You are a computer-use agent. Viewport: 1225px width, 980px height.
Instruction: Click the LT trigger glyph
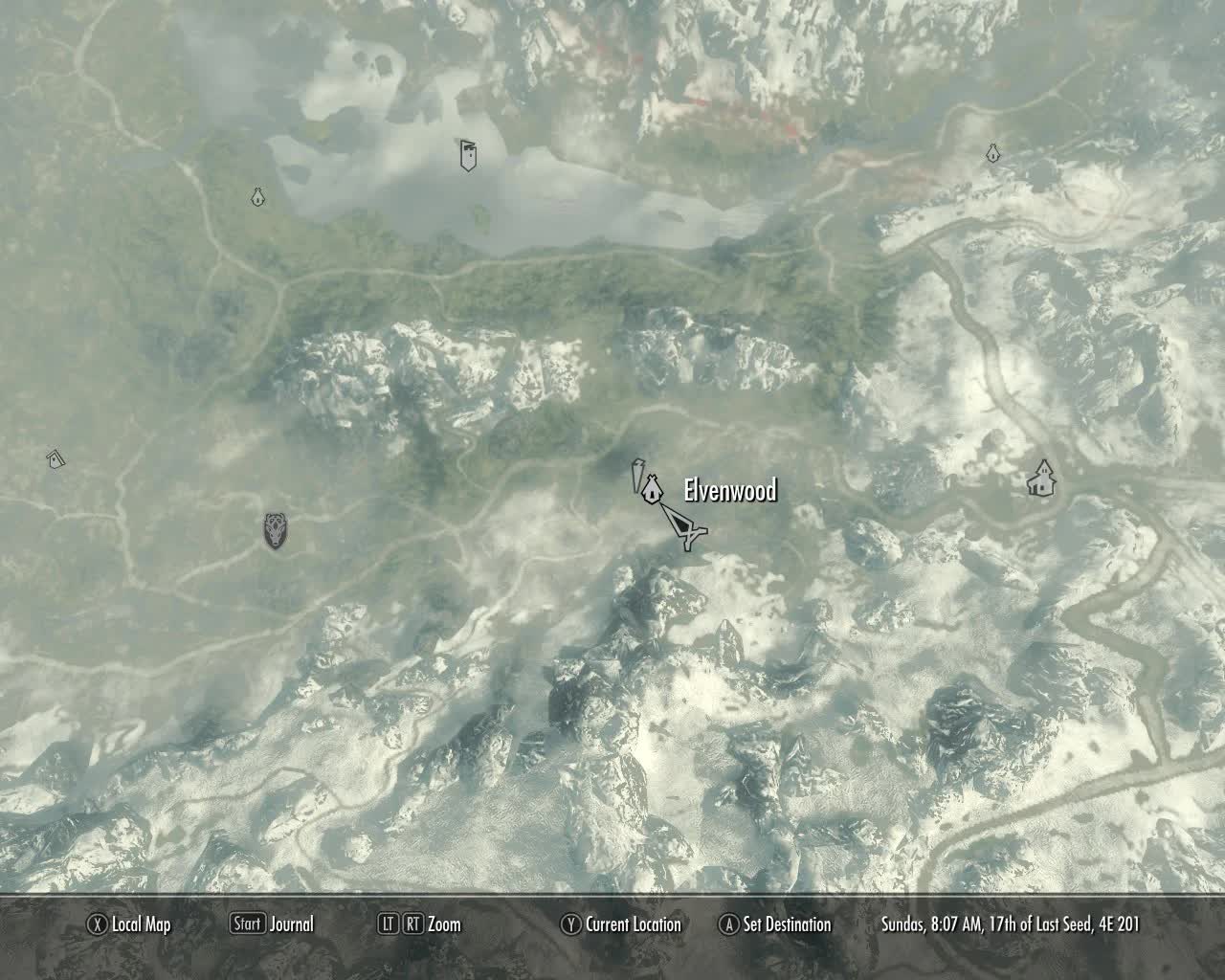(x=388, y=924)
